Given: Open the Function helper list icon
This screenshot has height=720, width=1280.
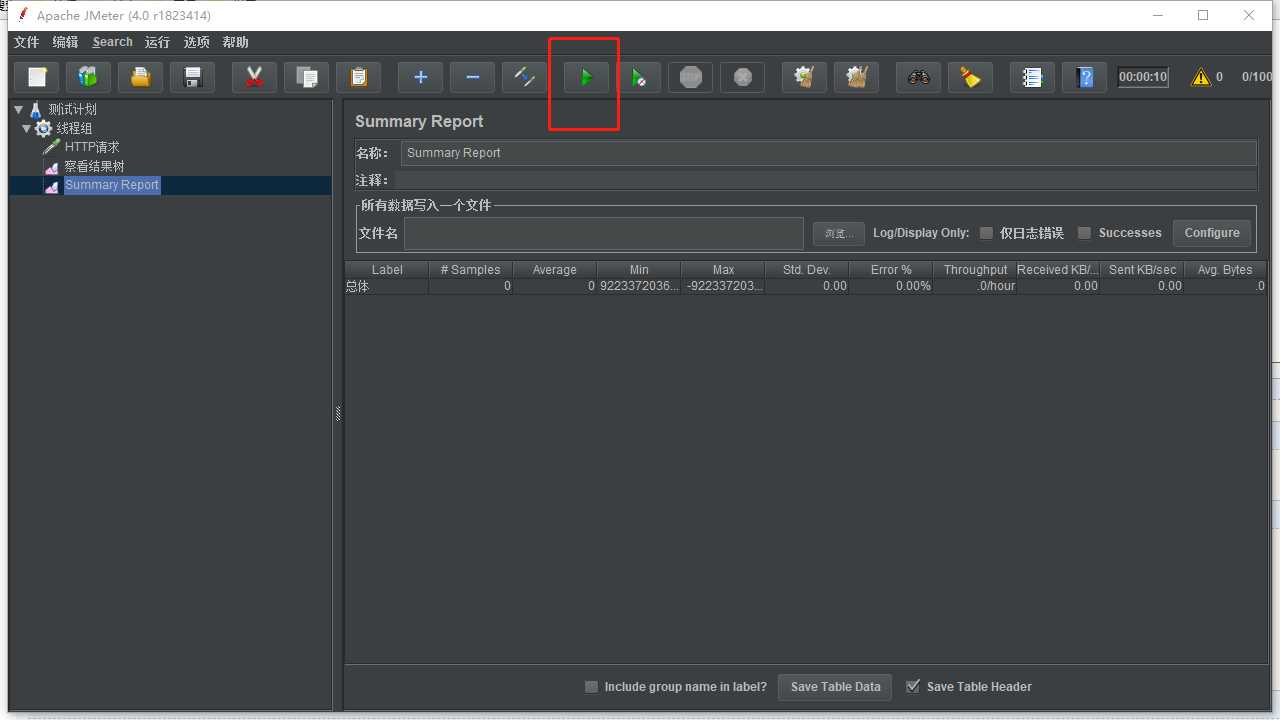Looking at the screenshot, I should point(1033,77).
